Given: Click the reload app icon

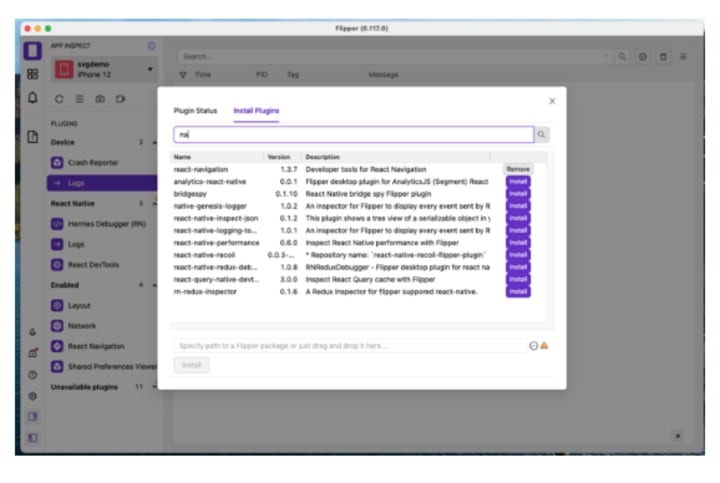Looking at the screenshot, I should [x=59, y=99].
